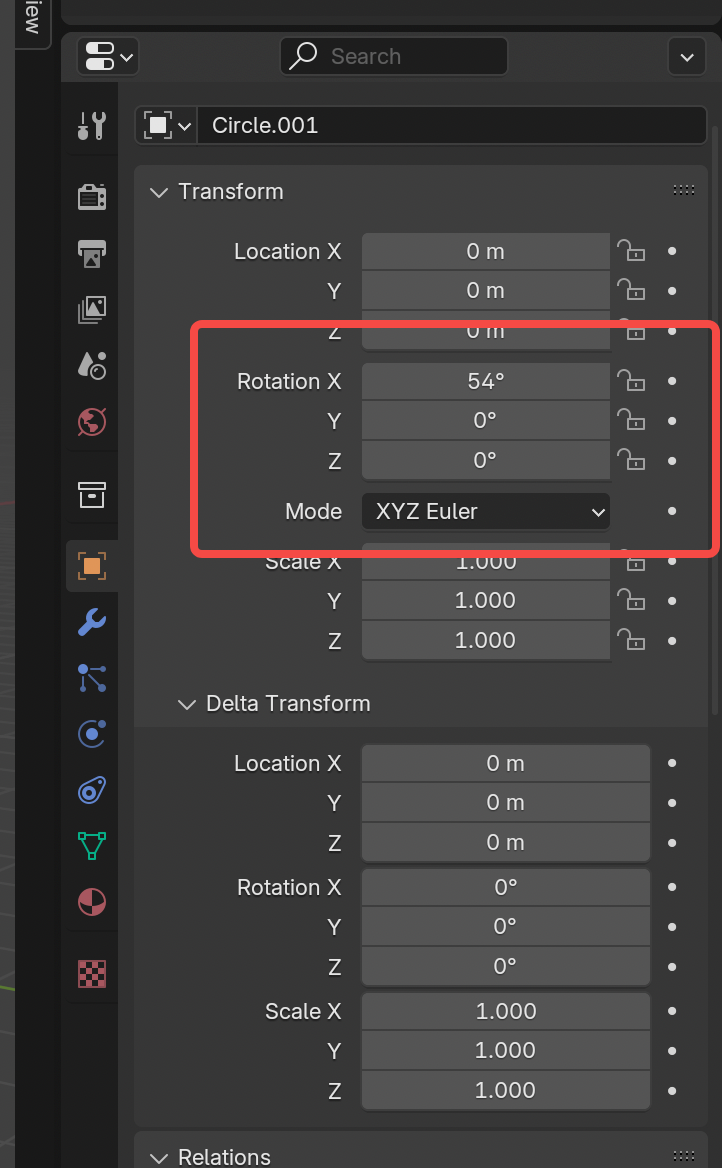
Task: Toggle lock on Location X
Action: [x=630, y=251]
